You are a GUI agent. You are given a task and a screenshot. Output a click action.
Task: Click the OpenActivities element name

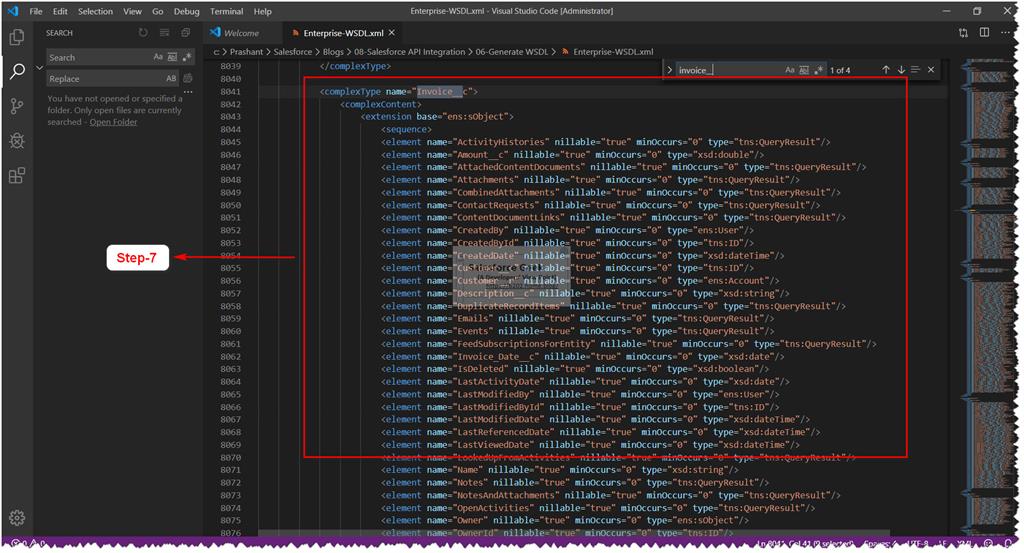(491, 508)
